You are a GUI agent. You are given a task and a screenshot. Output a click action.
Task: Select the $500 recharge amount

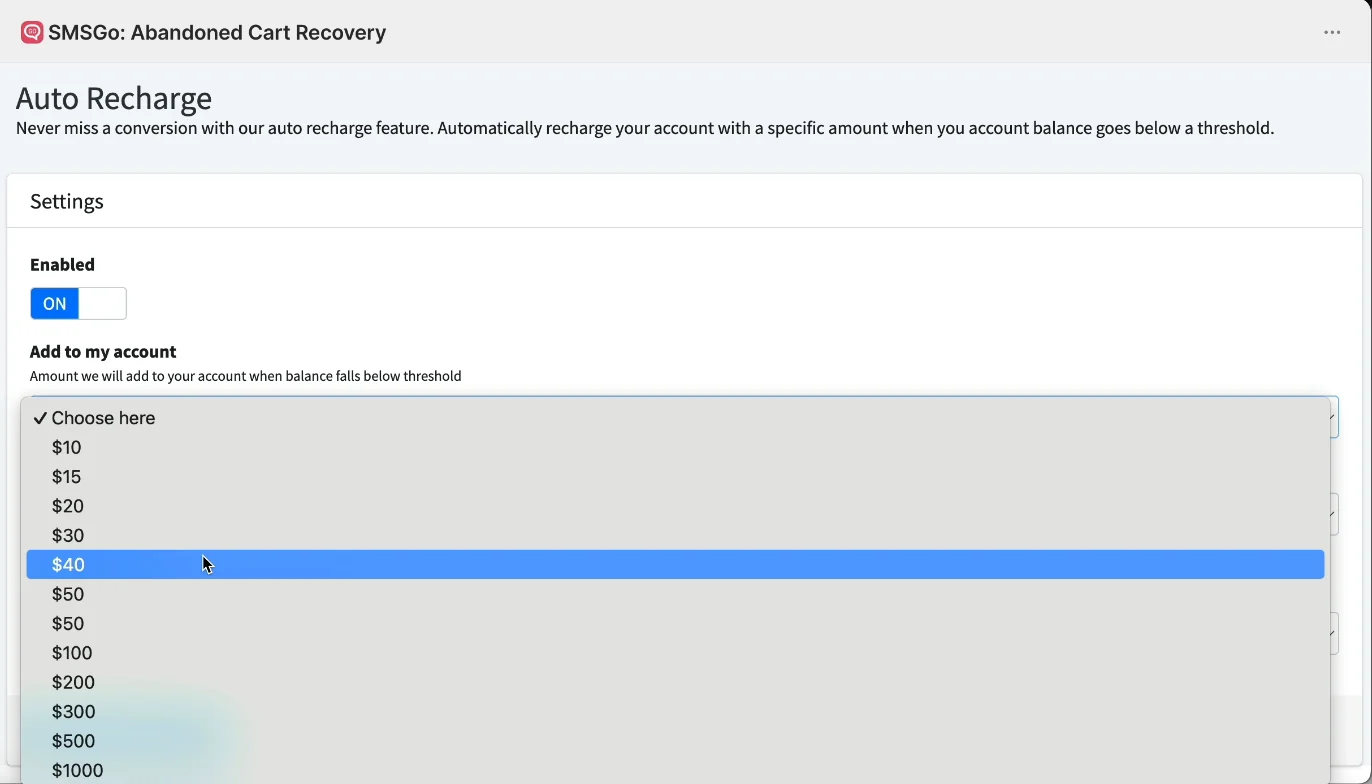click(676, 741)
